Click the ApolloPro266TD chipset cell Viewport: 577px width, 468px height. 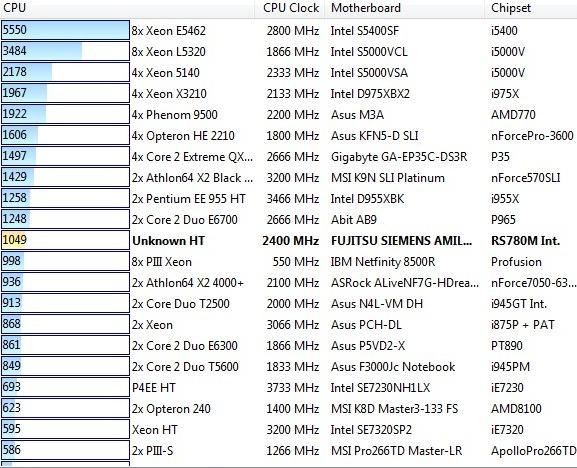(x=534, y=450)
